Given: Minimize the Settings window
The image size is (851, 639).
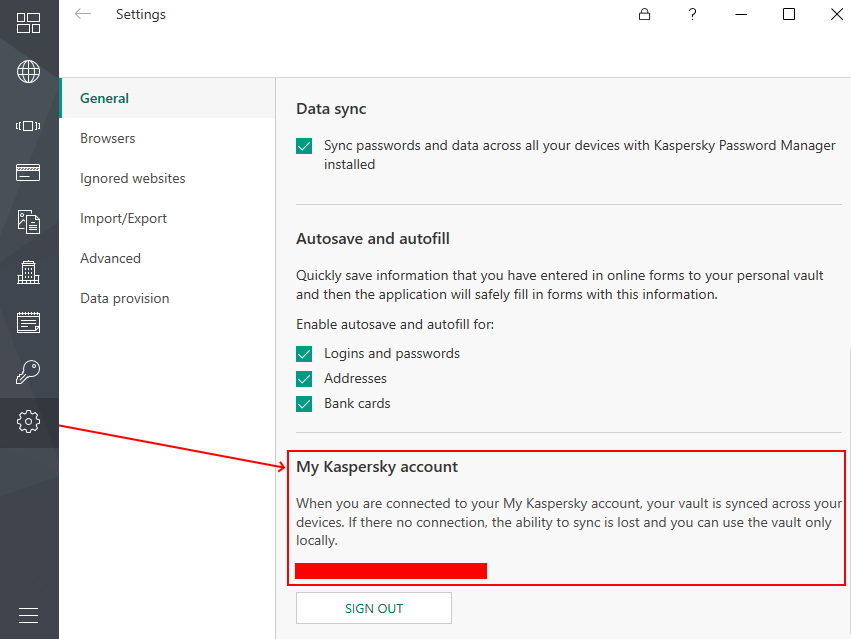Looking at the screenshot, I should [x=741, y=14].
